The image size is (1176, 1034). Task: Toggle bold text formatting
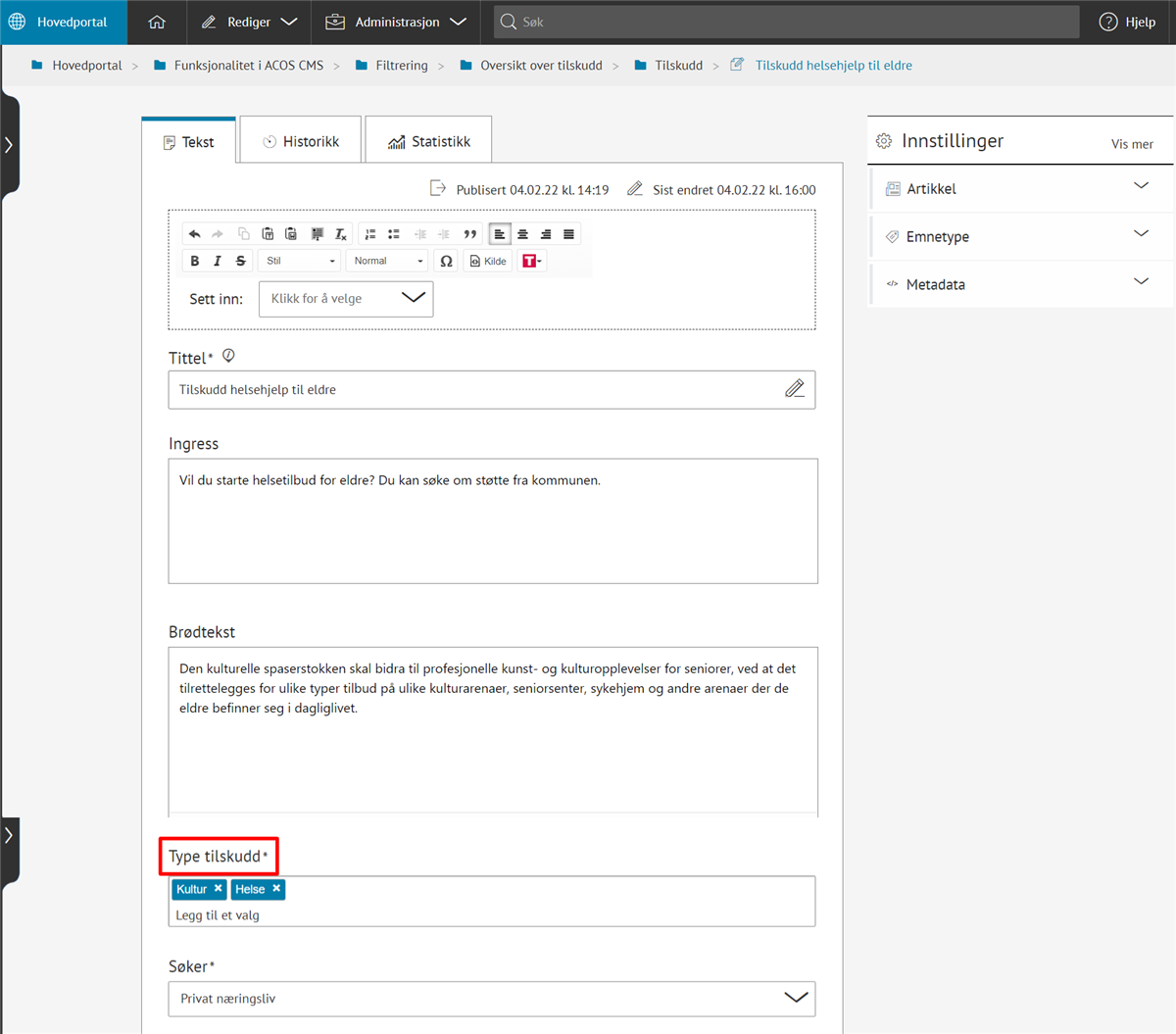click(194, 261)
